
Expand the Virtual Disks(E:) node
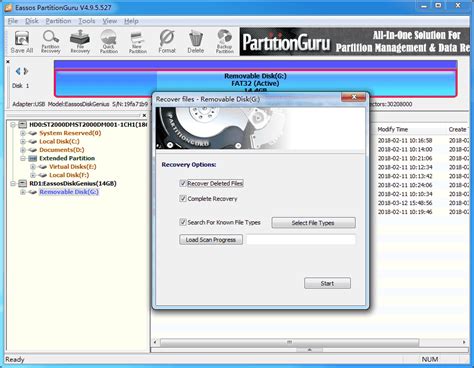coord(33,167)
